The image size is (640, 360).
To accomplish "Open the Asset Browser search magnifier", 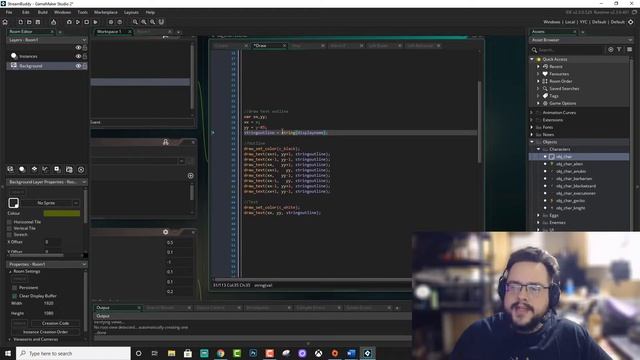I will click(x=534, y=50).
